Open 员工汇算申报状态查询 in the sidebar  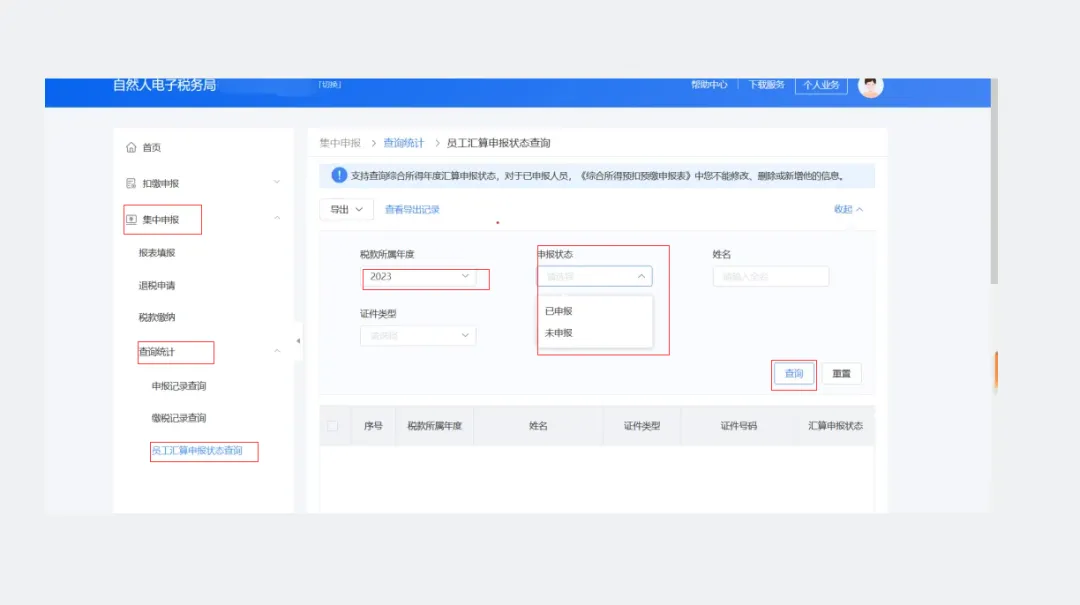click(x=197, y=451)
